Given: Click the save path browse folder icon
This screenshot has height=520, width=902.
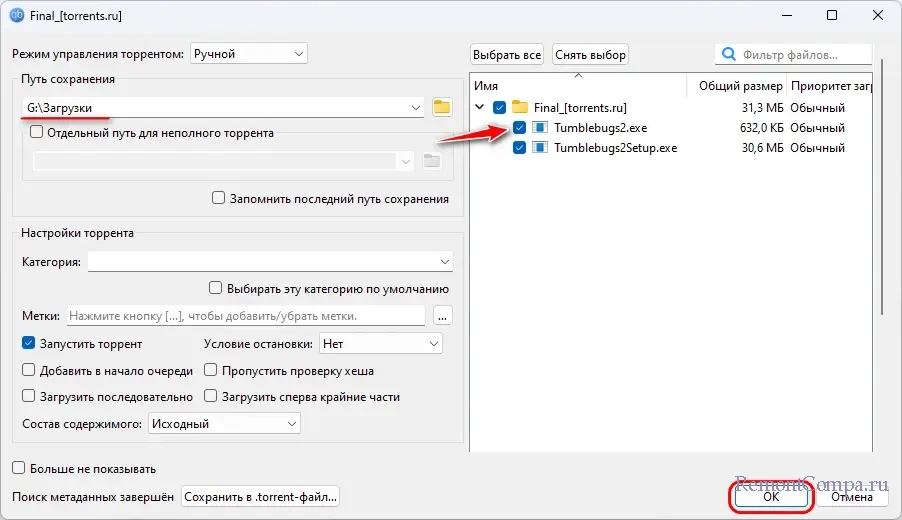Looking at the screenshot, I should pyautogui.click(x=442, y=107).
